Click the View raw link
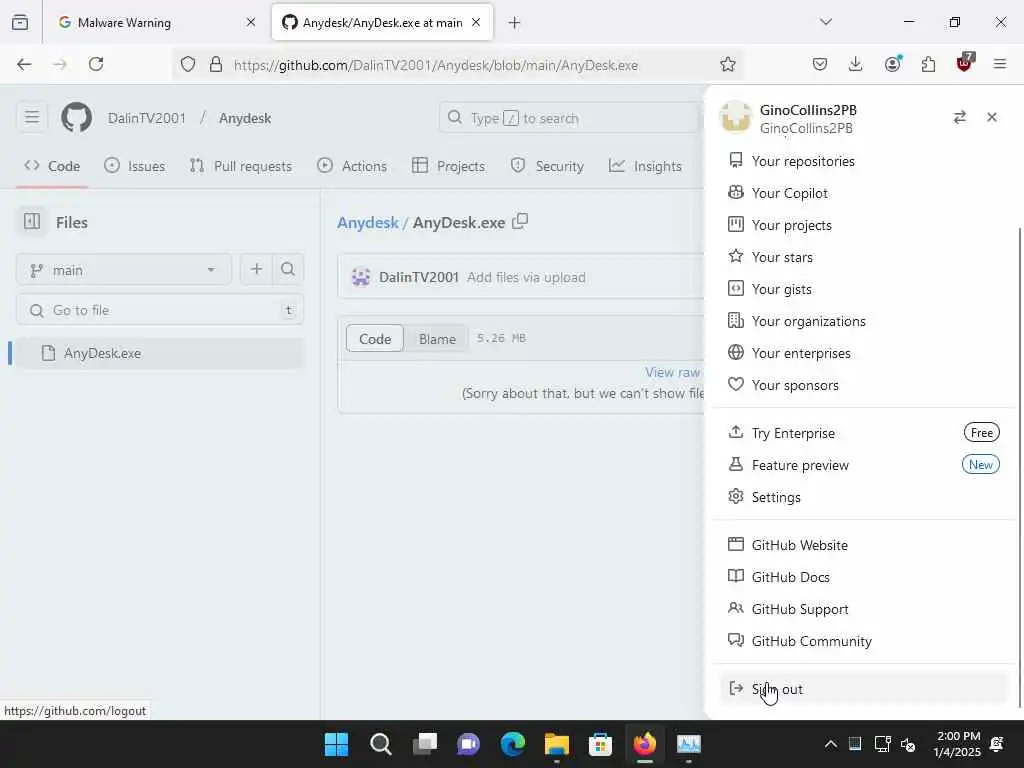Viewport: 1024px width, 768px height. pos(673,372)
